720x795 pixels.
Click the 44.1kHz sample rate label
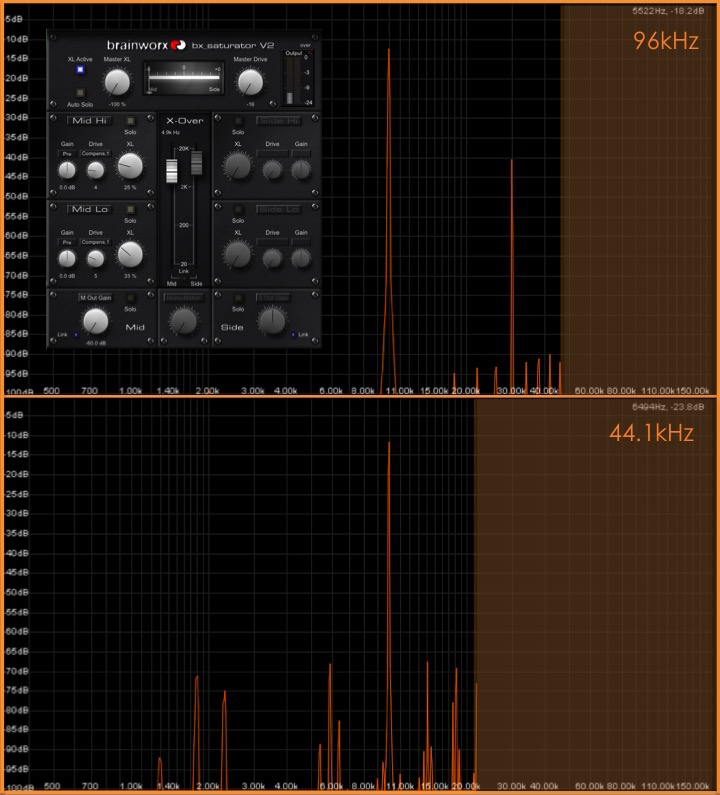point(651,433)
